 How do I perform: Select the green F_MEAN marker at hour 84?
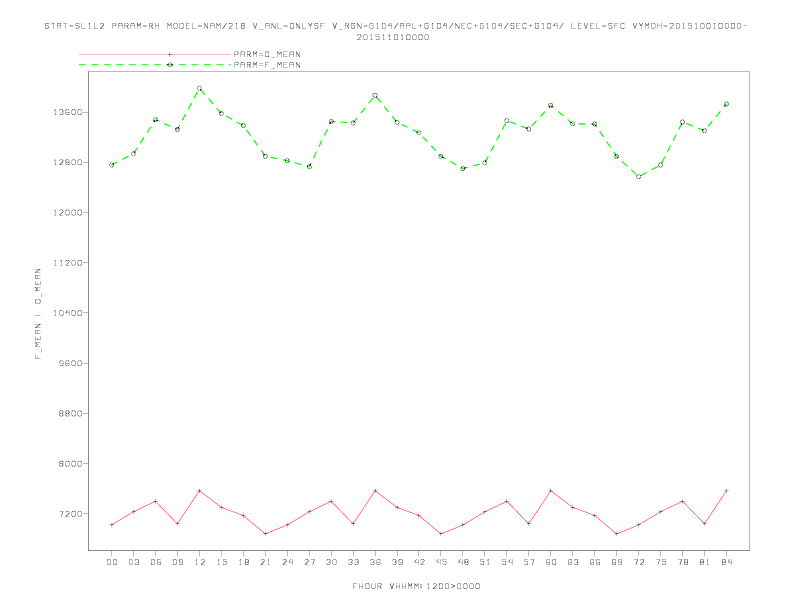[x=726, y=104]
